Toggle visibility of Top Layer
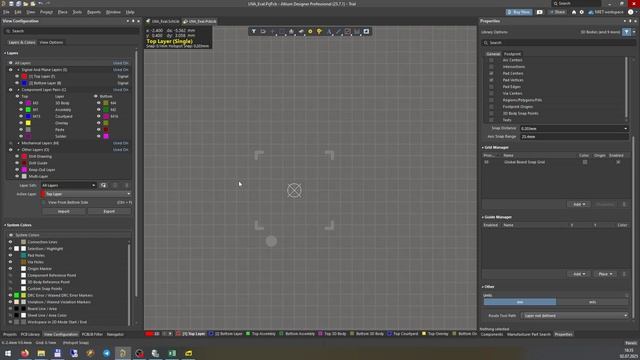 [17, 76]
